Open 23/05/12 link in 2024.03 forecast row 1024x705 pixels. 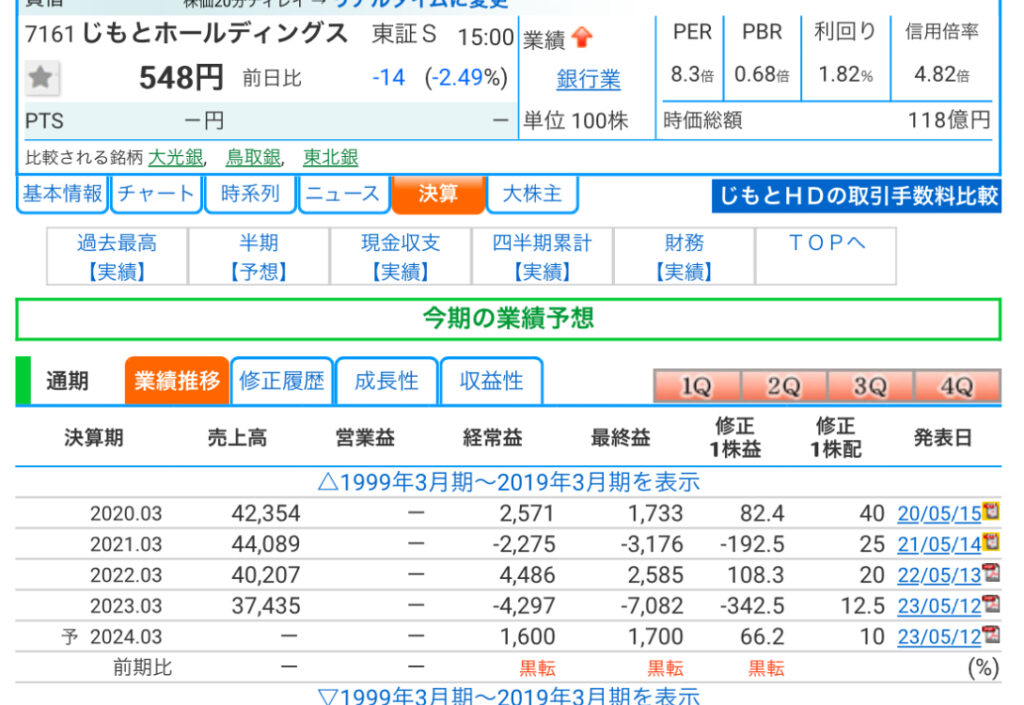[939, 636]
